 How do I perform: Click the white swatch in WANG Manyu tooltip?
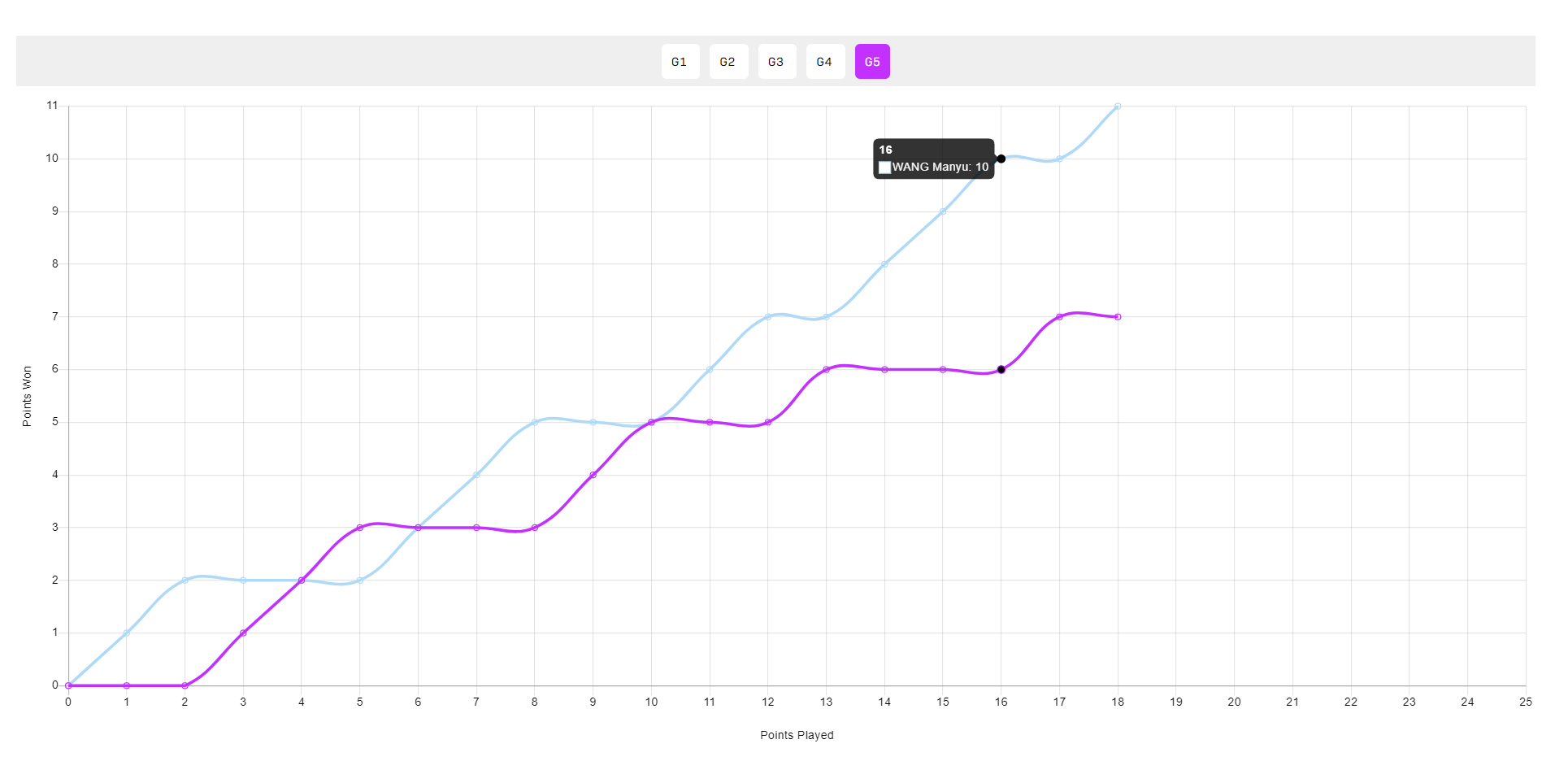click(x=884, y=167)
